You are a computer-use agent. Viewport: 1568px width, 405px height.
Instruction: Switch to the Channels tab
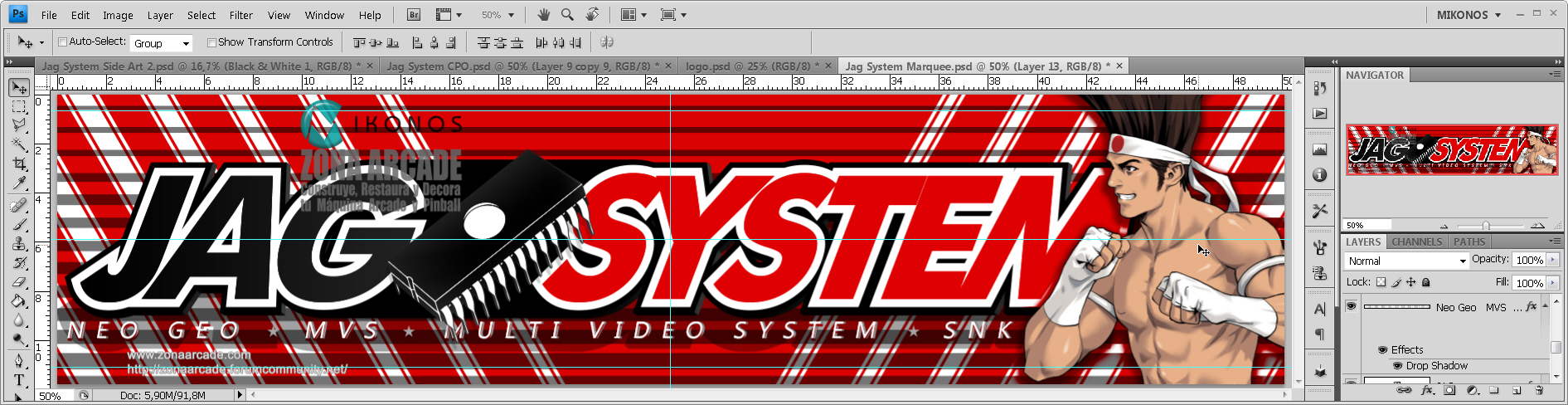1416,242
